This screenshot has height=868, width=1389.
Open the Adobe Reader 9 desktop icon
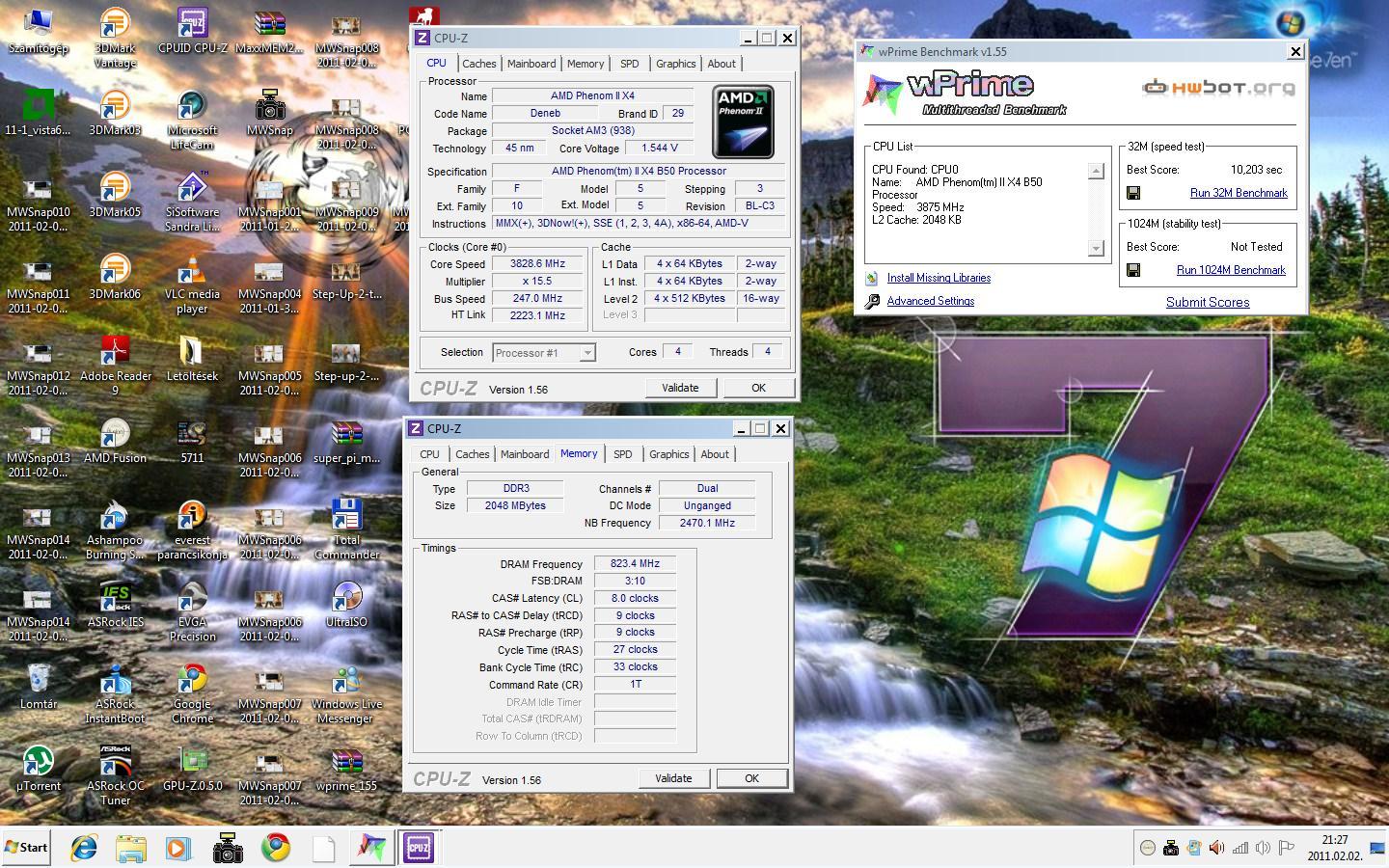pos(115,365)
